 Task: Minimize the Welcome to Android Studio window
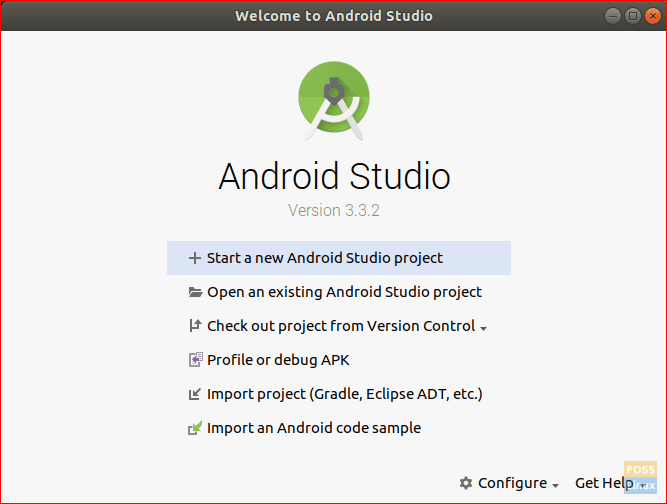[613, 16]
